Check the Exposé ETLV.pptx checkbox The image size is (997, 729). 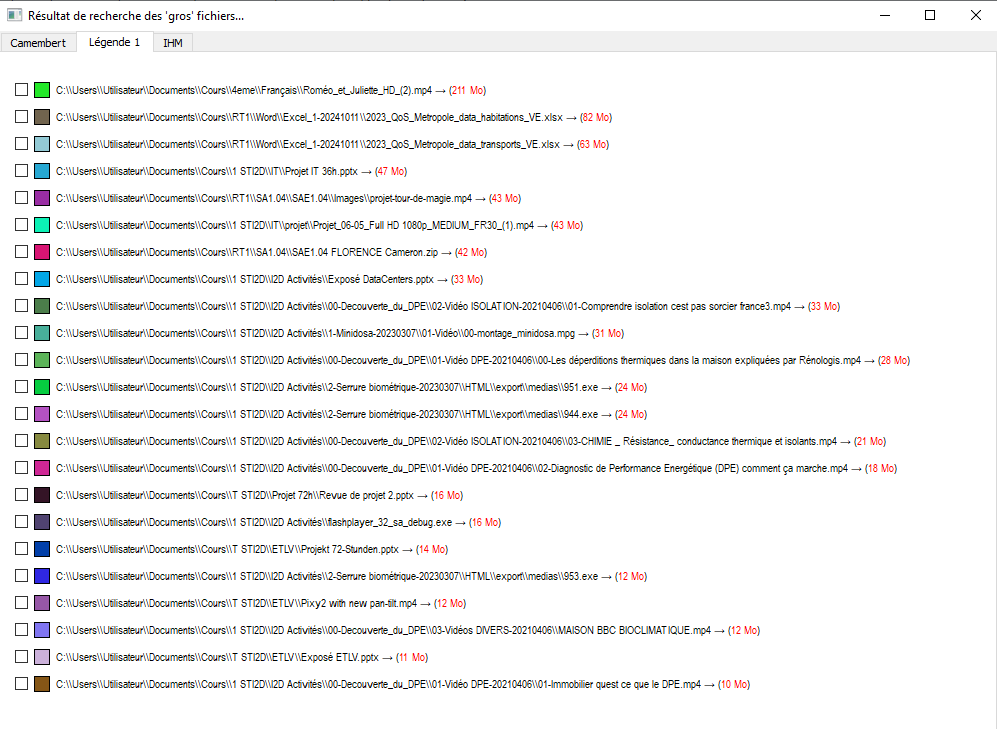pos(22,657)
